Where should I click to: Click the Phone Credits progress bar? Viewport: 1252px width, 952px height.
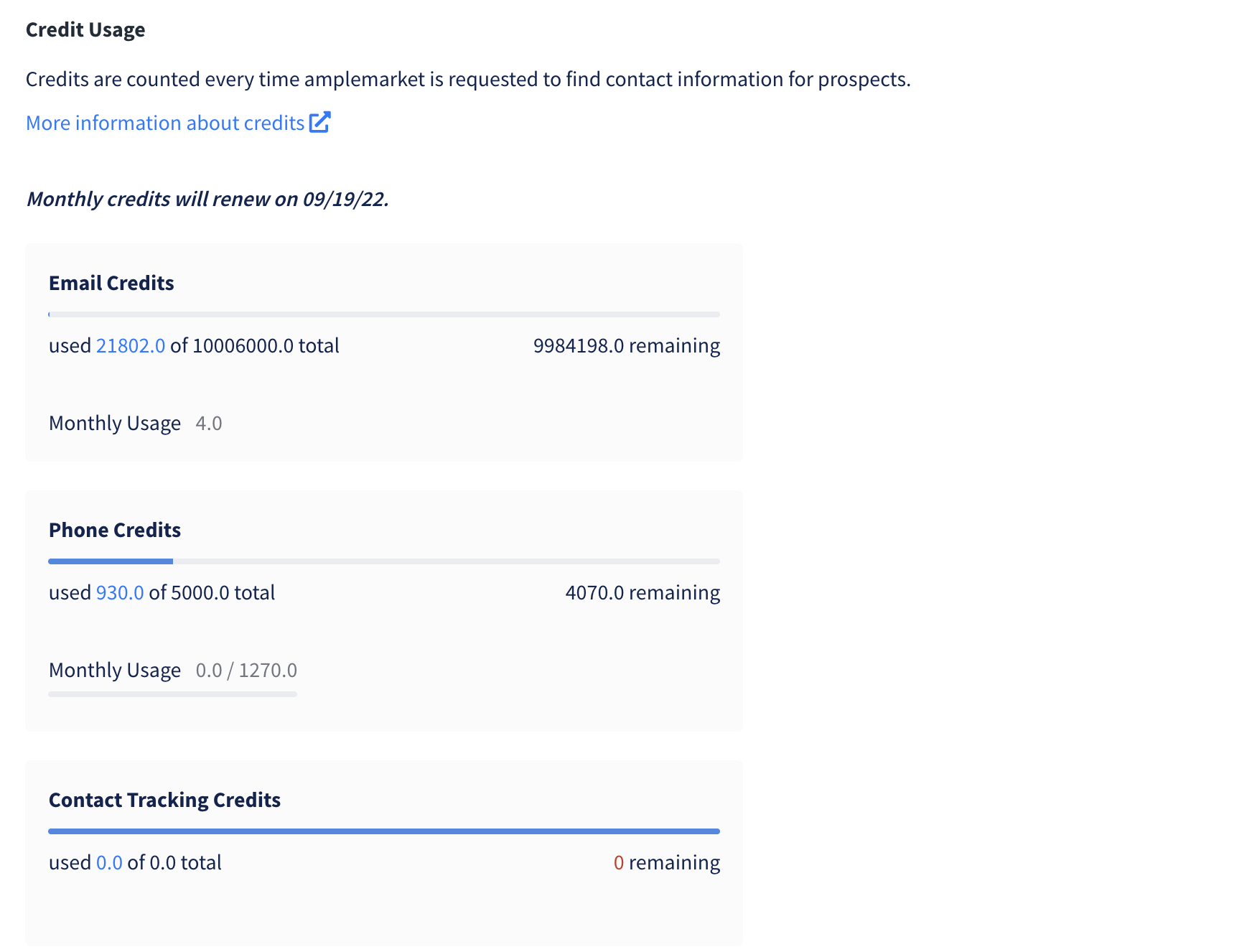pyautogui.click(x=384, y=561)
